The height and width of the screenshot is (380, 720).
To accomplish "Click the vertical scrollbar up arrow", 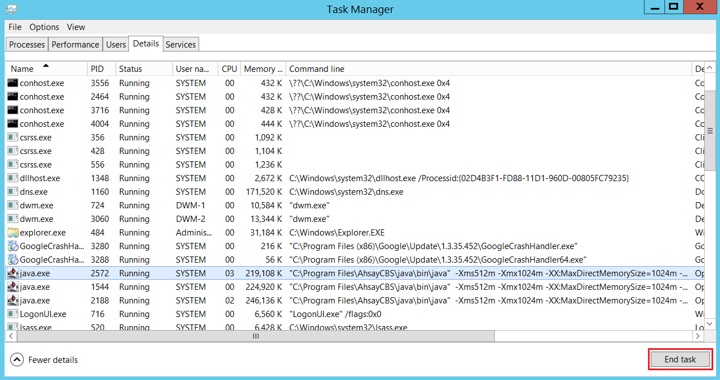I will (709, 68).
